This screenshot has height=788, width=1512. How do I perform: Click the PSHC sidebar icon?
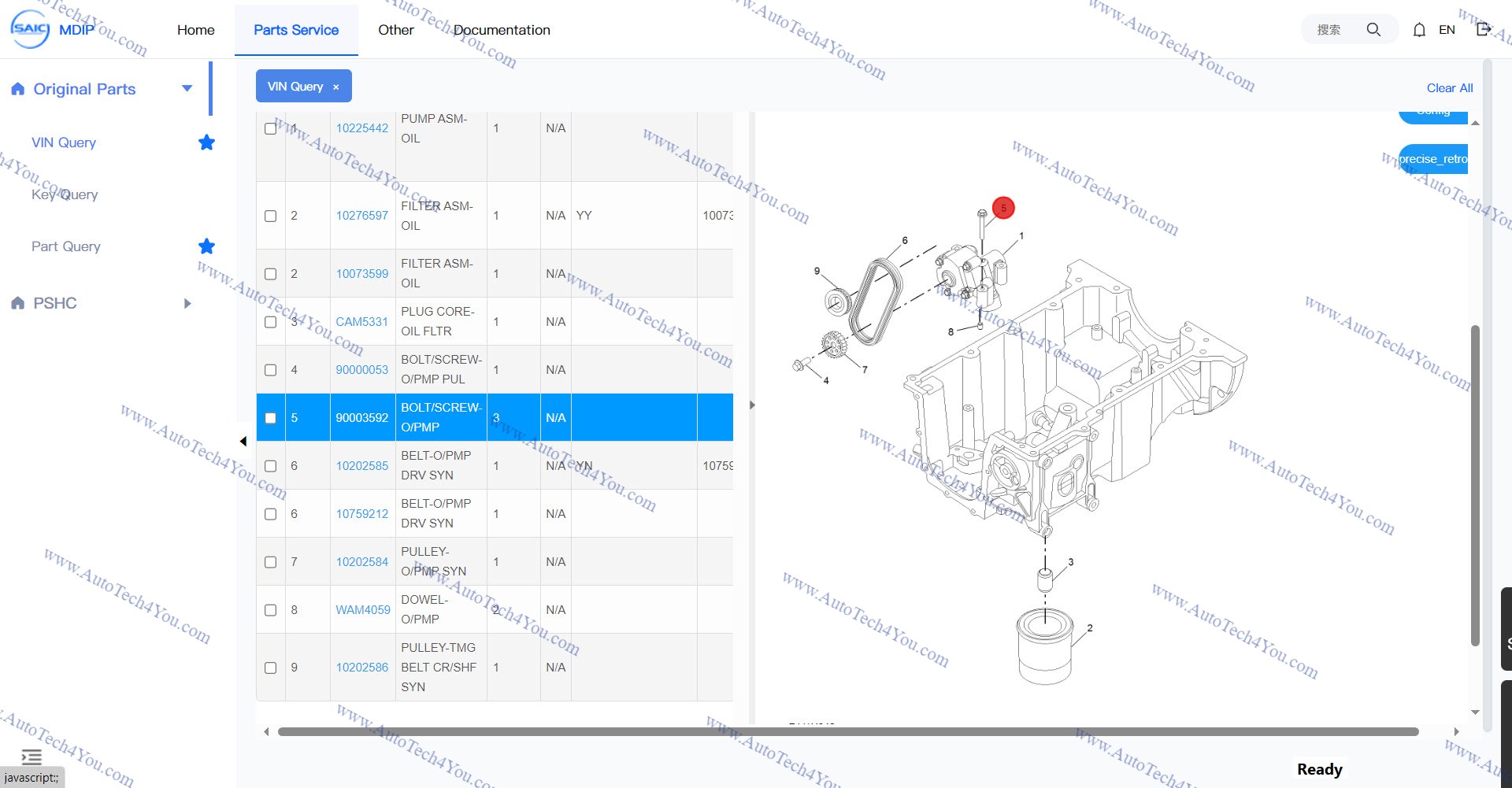point(17,303)
